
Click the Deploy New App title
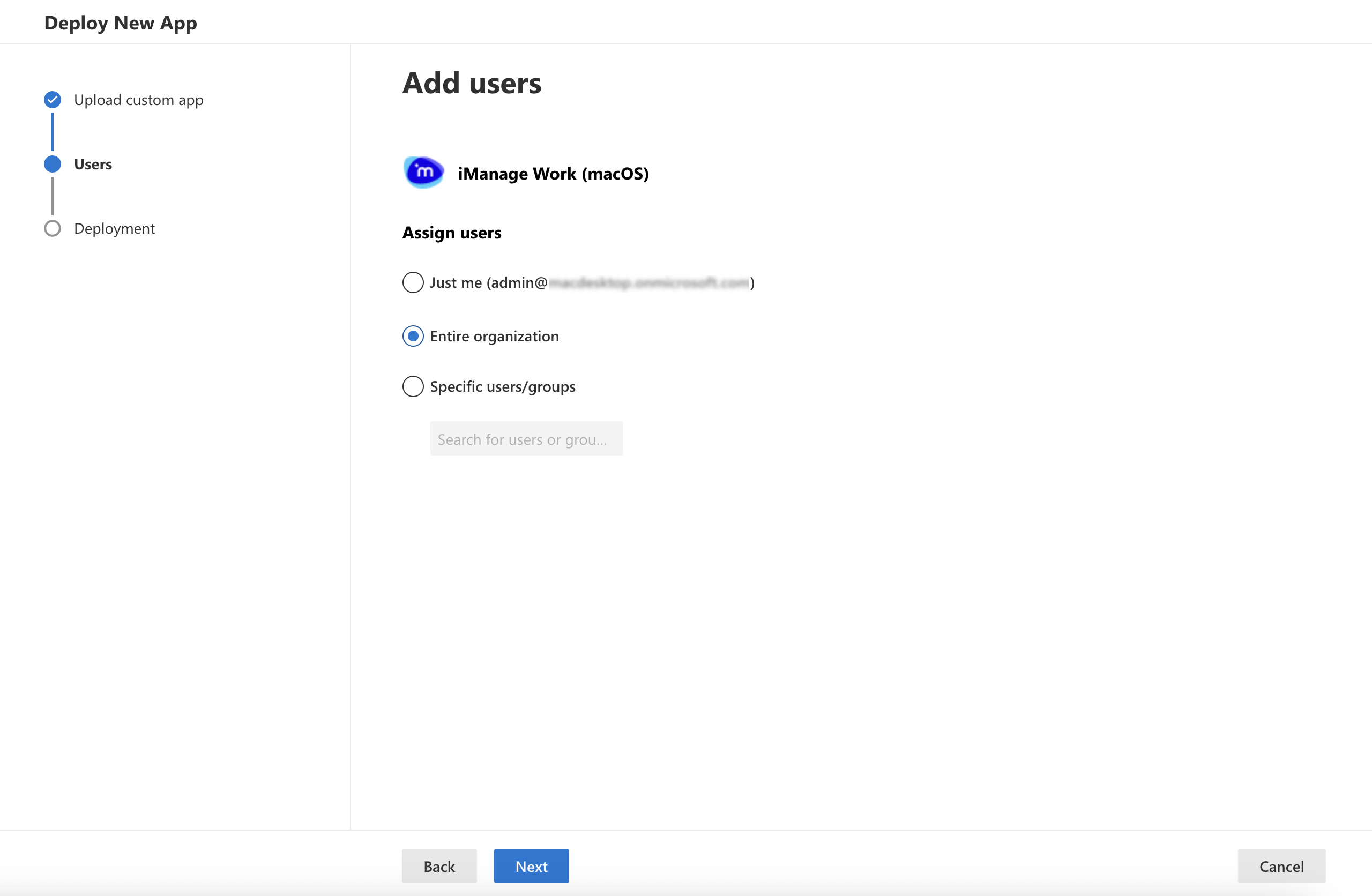[x=121, y=23]
